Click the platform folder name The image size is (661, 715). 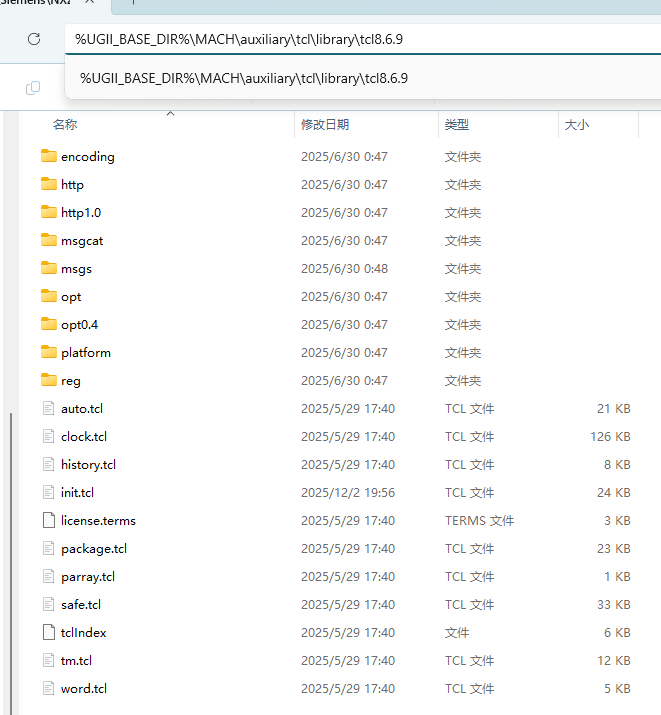click(x=86, y=352)
